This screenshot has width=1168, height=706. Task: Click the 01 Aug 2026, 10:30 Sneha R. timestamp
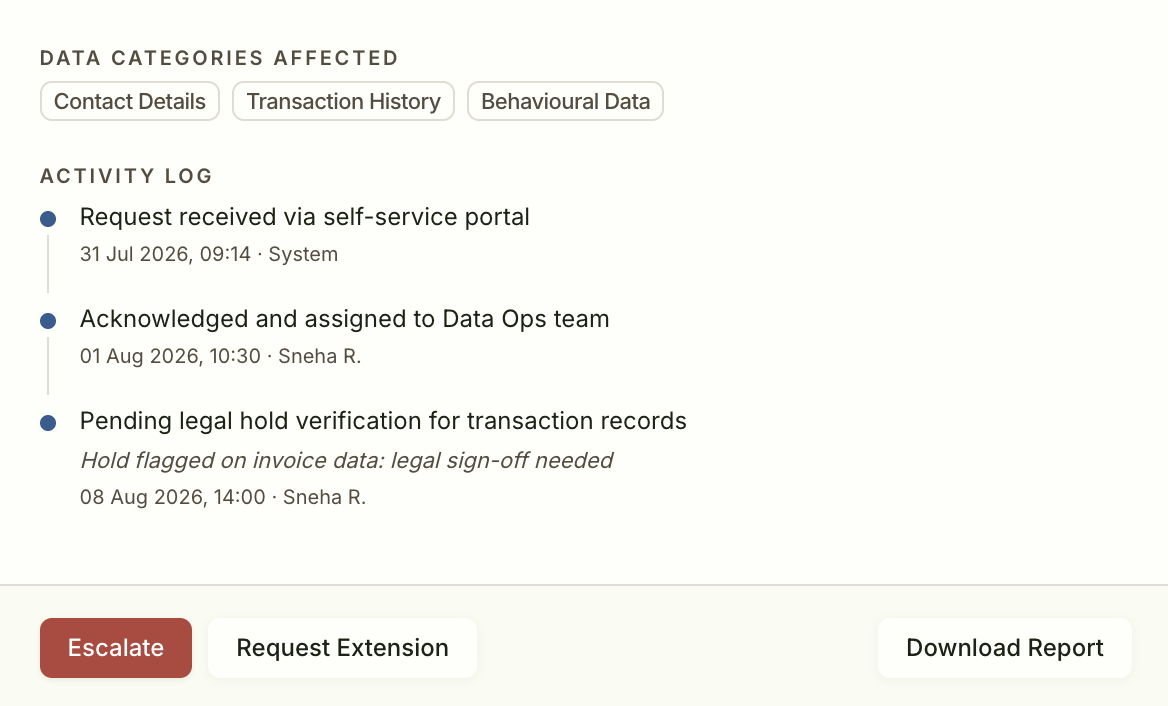(x=220, y=356)
